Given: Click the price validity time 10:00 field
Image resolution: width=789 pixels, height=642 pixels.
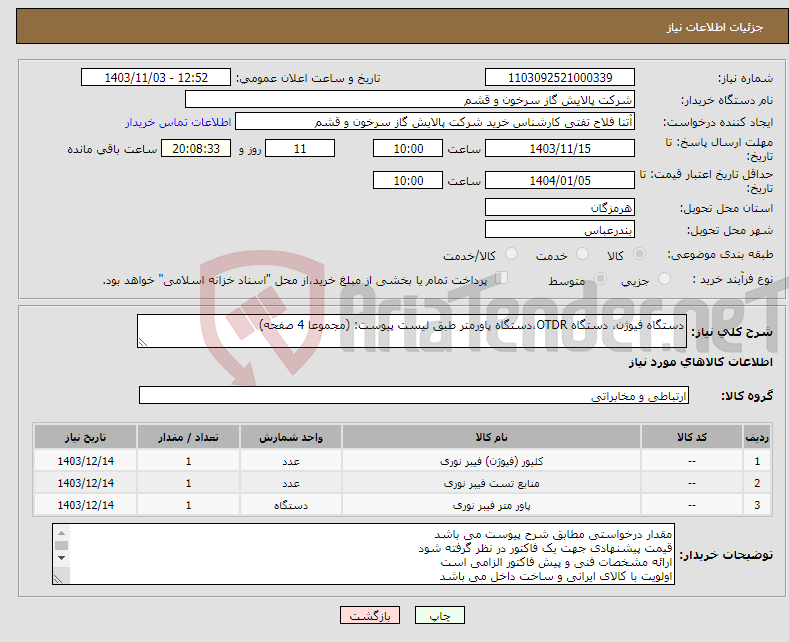Looking at the screenshot, I should (x=408, y=180).
